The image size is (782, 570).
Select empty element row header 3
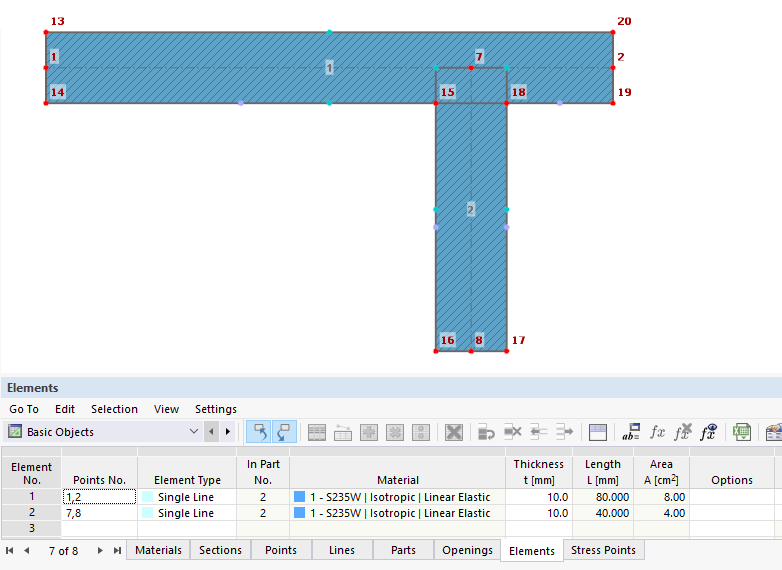coord(31,528)
